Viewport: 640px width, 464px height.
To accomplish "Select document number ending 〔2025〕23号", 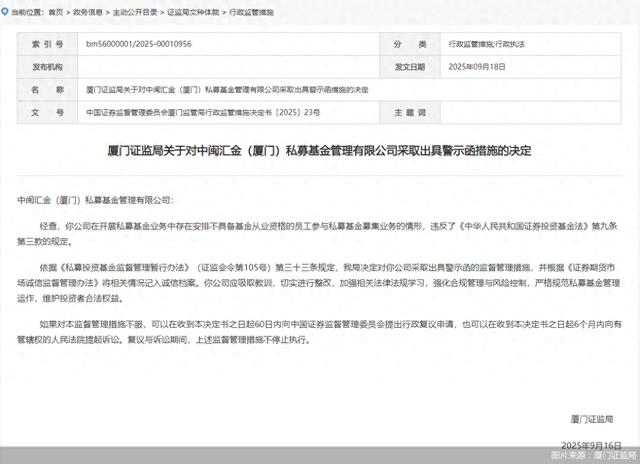I will click(203, 112).
